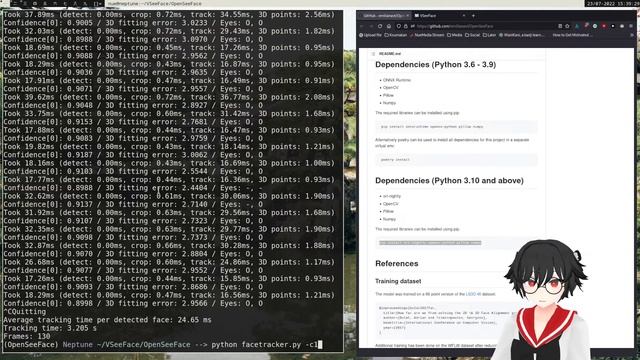Screen dimensions: 640x360
Task: Click Dependencies (Python 3.10 and above) heading
Action: point(449,180)
